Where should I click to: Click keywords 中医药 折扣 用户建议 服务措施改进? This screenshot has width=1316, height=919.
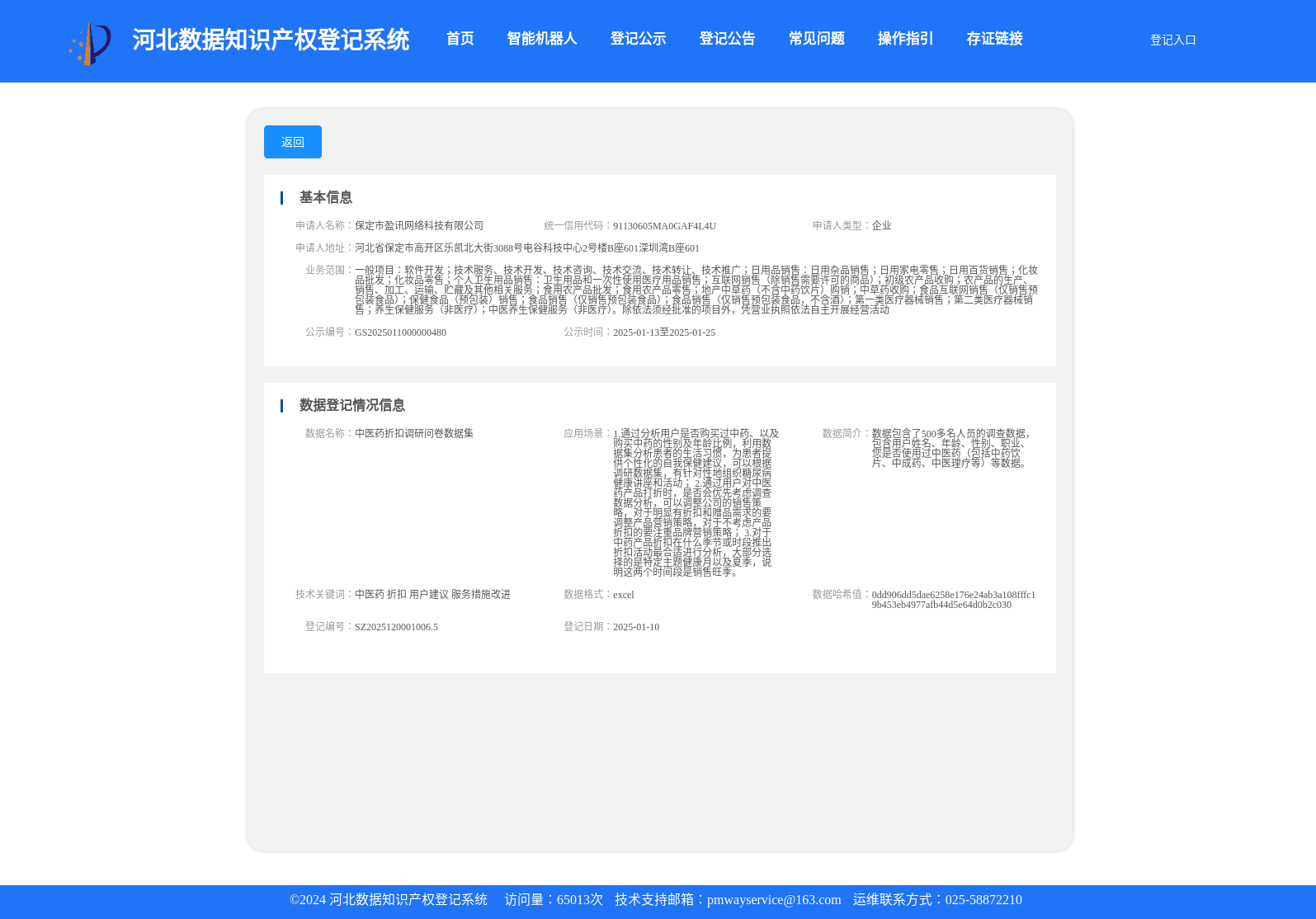(432, 595)
